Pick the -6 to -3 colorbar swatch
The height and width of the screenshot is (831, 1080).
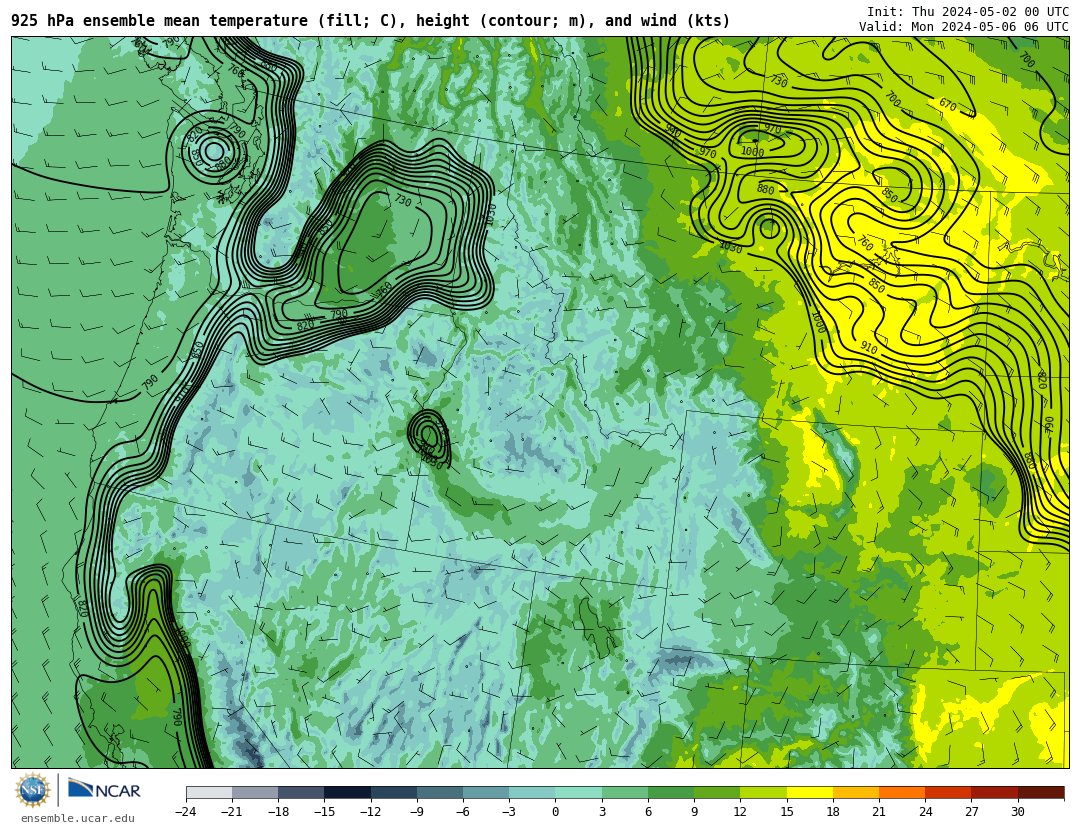coord(486,792)
